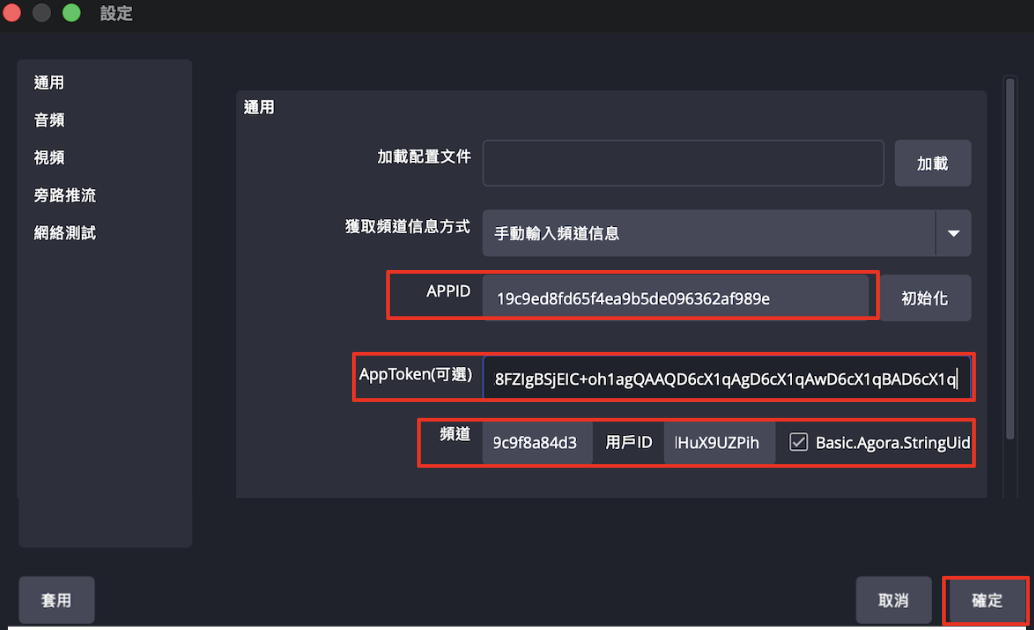This screenshot has height=630, width=1034.
Task: Click the 初始化 button
Action: click(x=925, y=298)
